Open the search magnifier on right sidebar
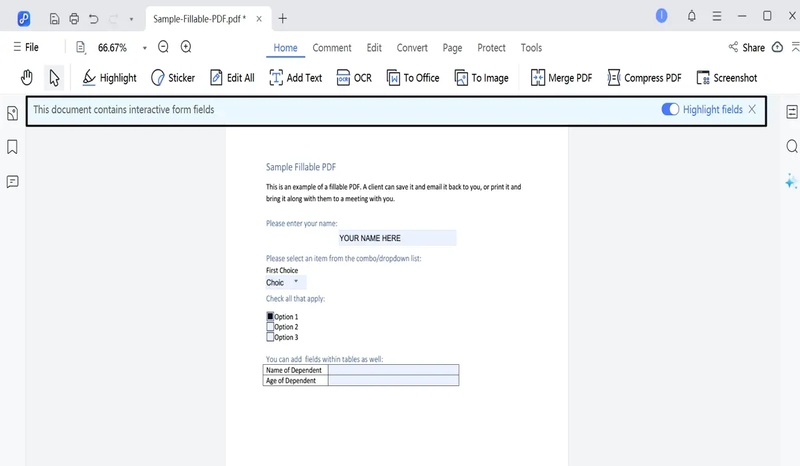This screenshot has width=800, height=466. pos(792,146)
